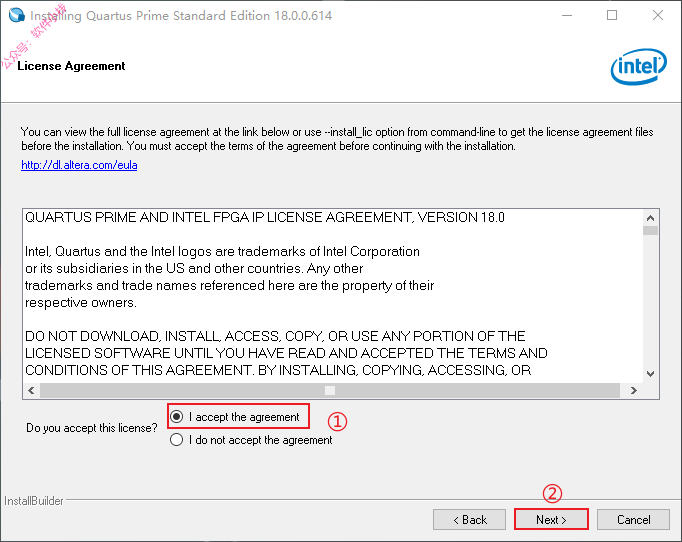Open the dl.altera.com/eula link
682x542 pixels.
79,165
